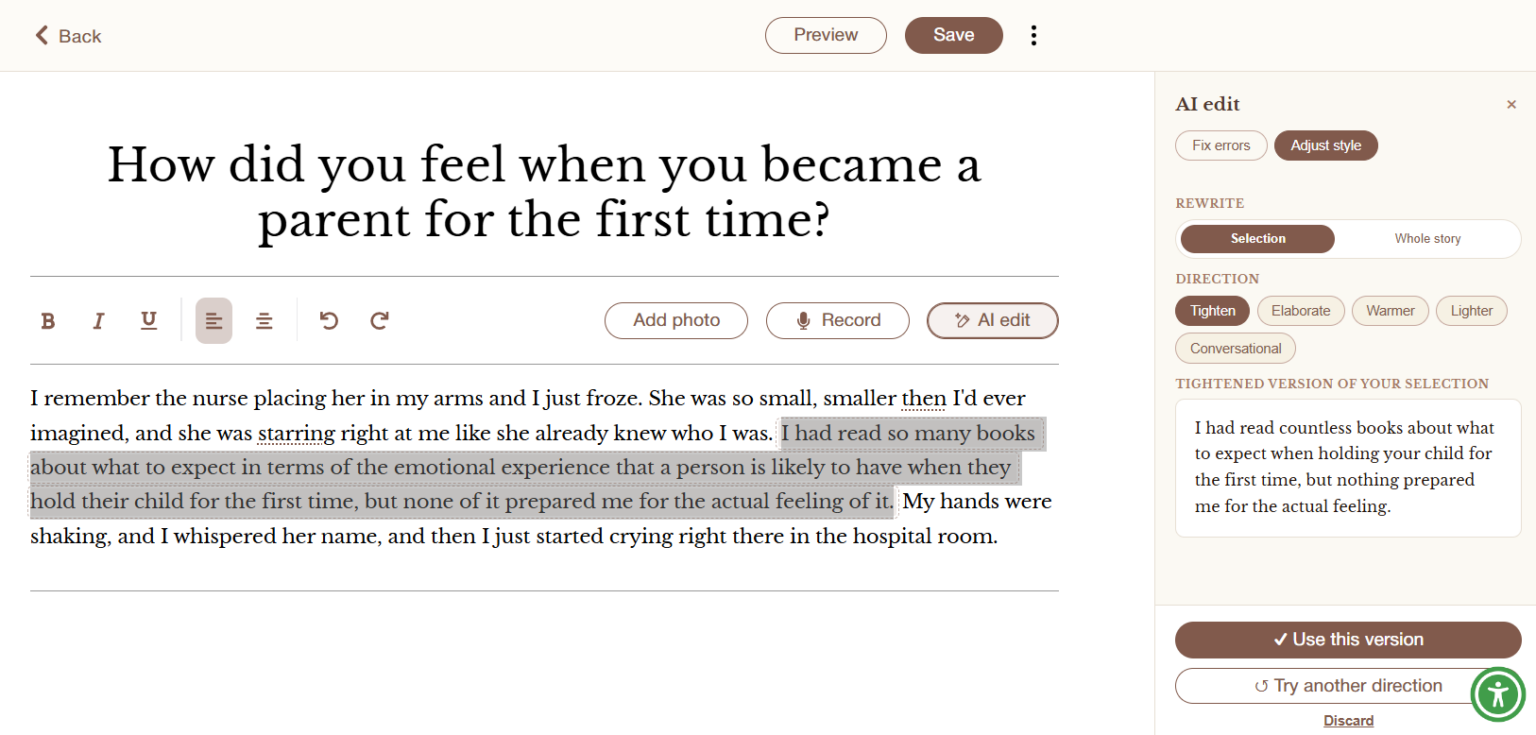Image resolution: width=1536 pixels, height=735 pixels.
Task: Apply bold formatting icon
Action: (47, 321)
